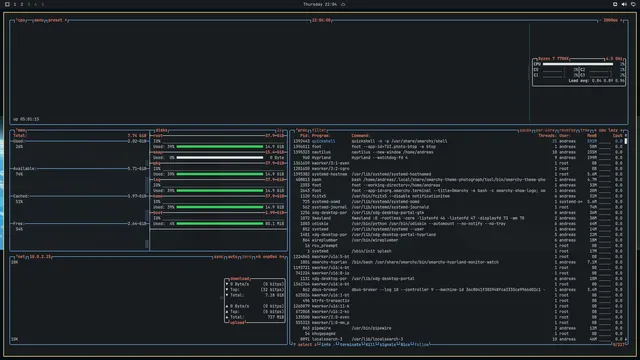Increase update interval with the plus after 2000ms

click(x=621, y=20)
